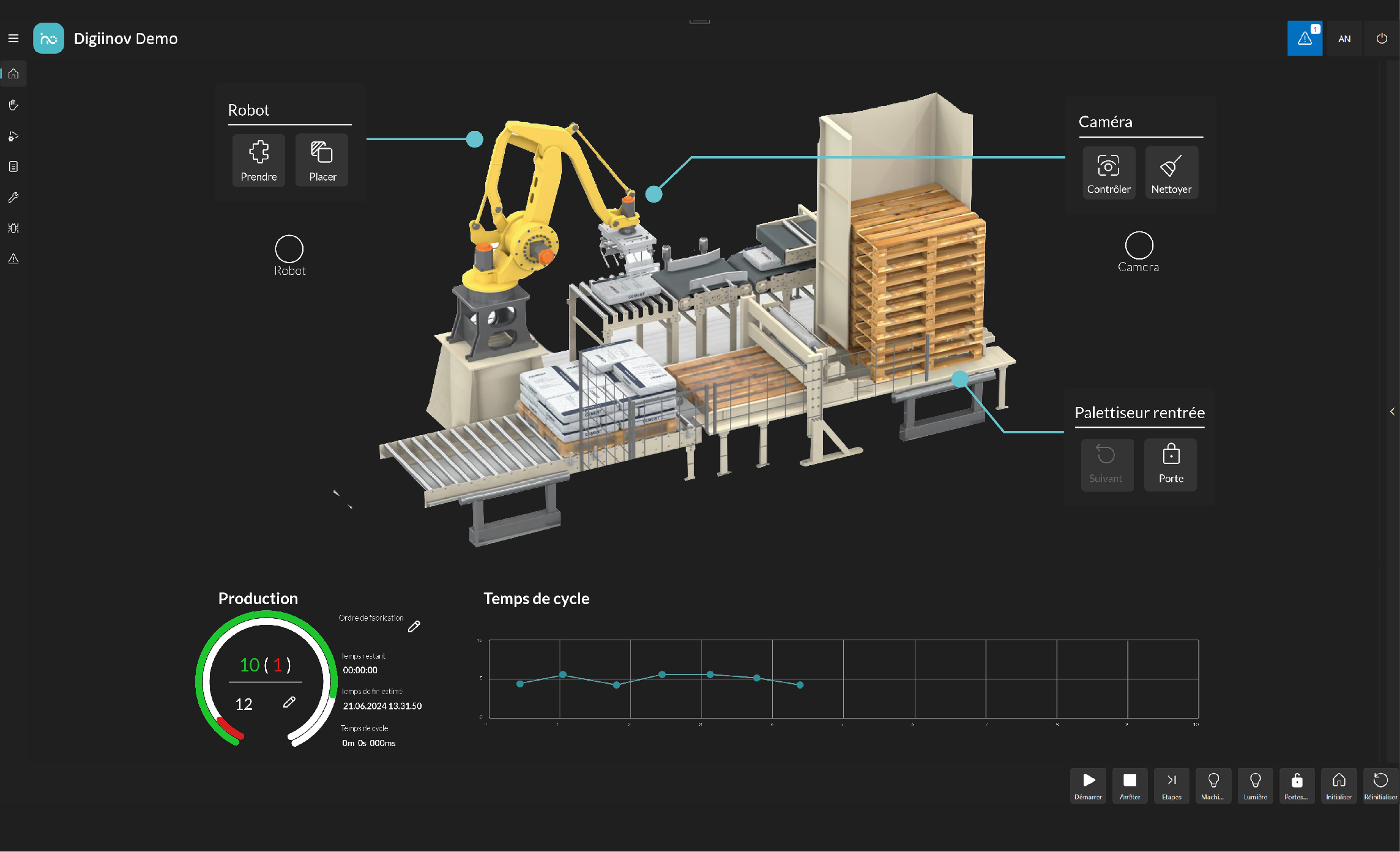
Task: Toggle the Camera circular indicator
Action: pos(1139,245)
